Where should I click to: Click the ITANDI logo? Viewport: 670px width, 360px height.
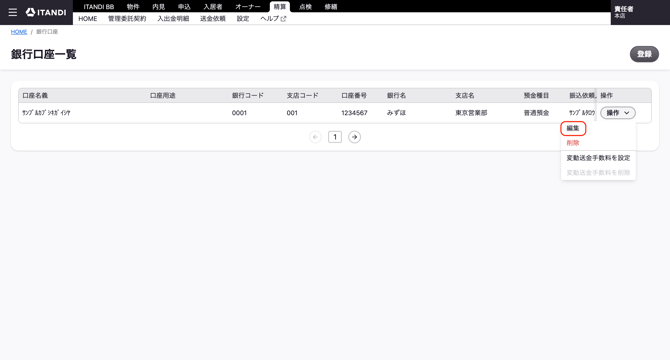46,12
